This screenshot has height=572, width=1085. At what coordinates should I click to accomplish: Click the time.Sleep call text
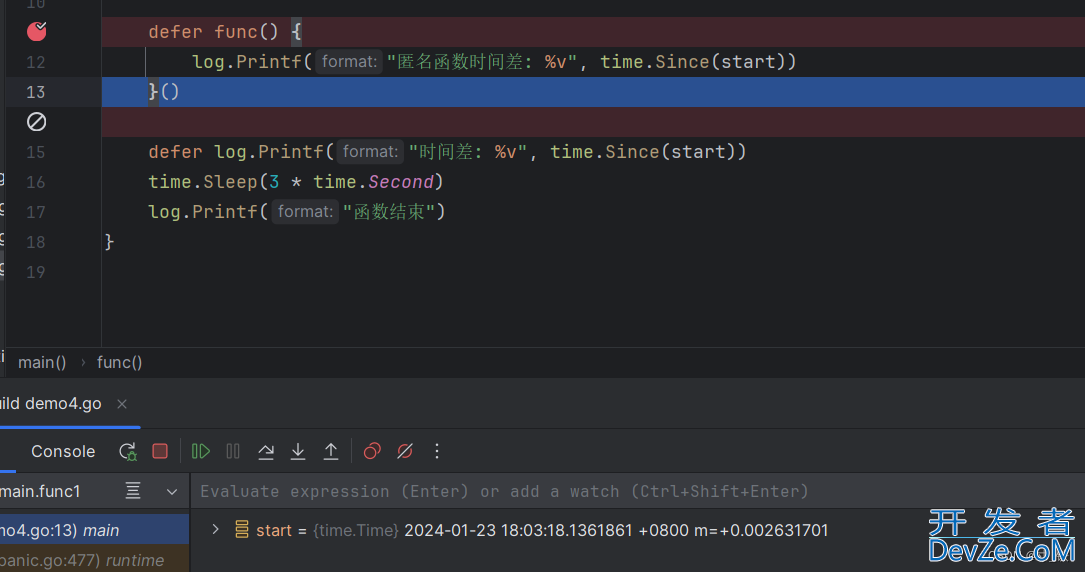click(x=203, y=182)
